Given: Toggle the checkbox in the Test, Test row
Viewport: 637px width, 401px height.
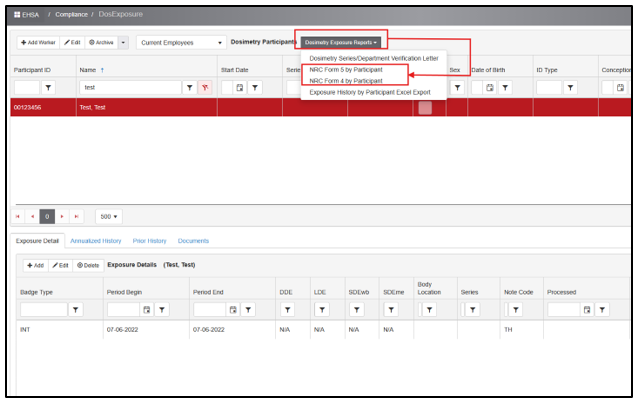Looking at the screenshot, I should click(x=425, y=108).
